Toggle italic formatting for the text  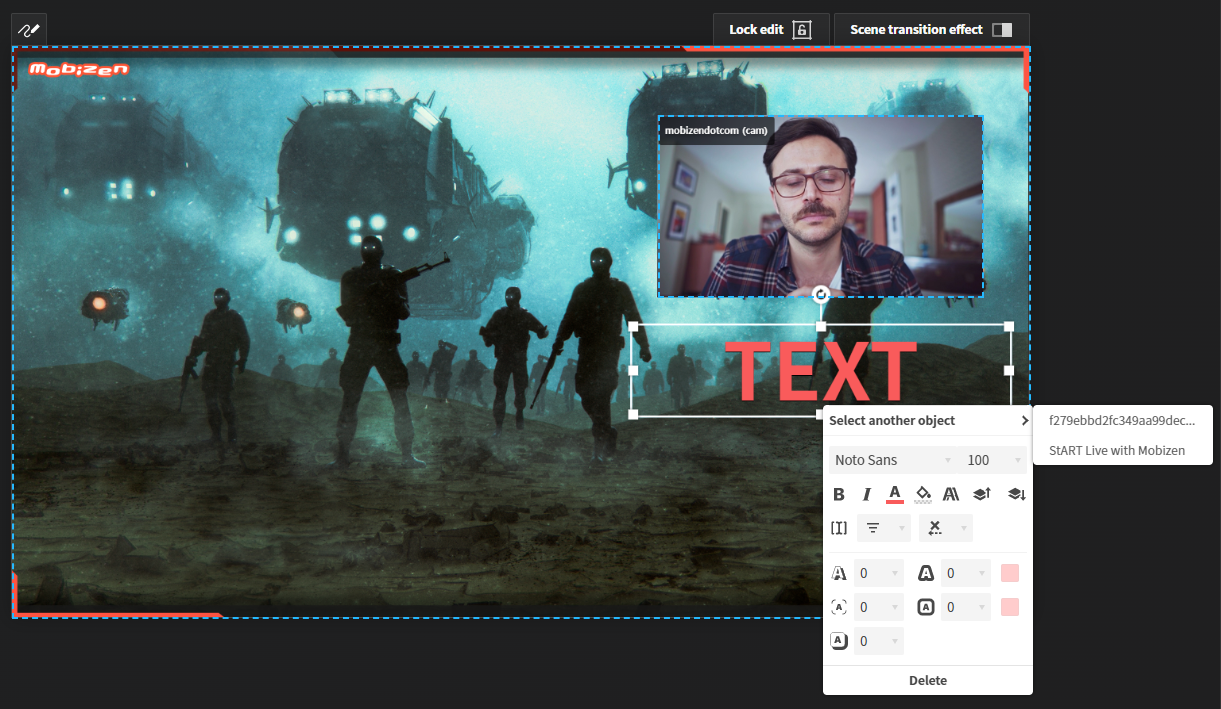tap(867, 494)
